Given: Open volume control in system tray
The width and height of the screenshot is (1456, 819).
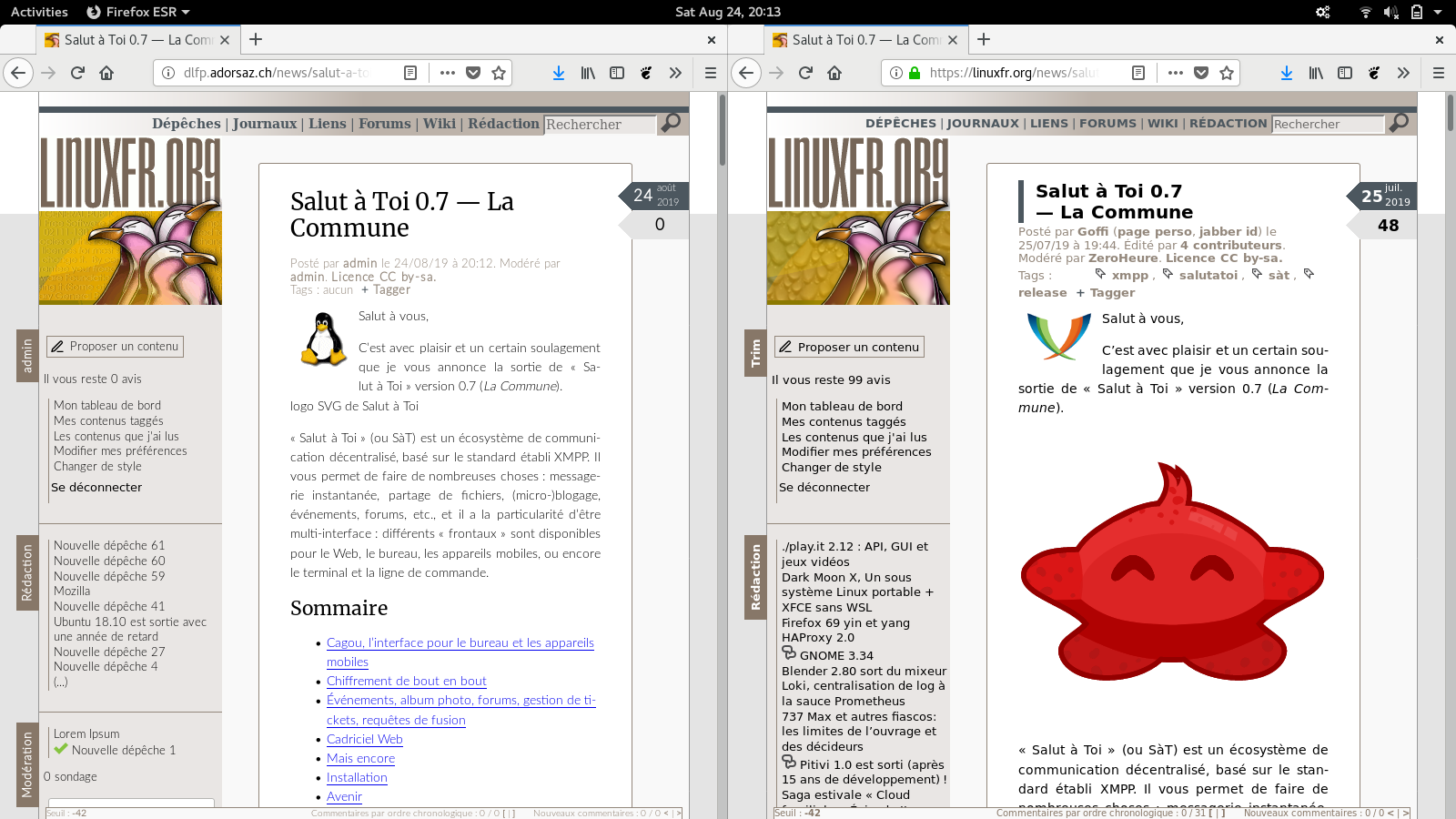Looking at the screenshot, I should point(1390,12).
